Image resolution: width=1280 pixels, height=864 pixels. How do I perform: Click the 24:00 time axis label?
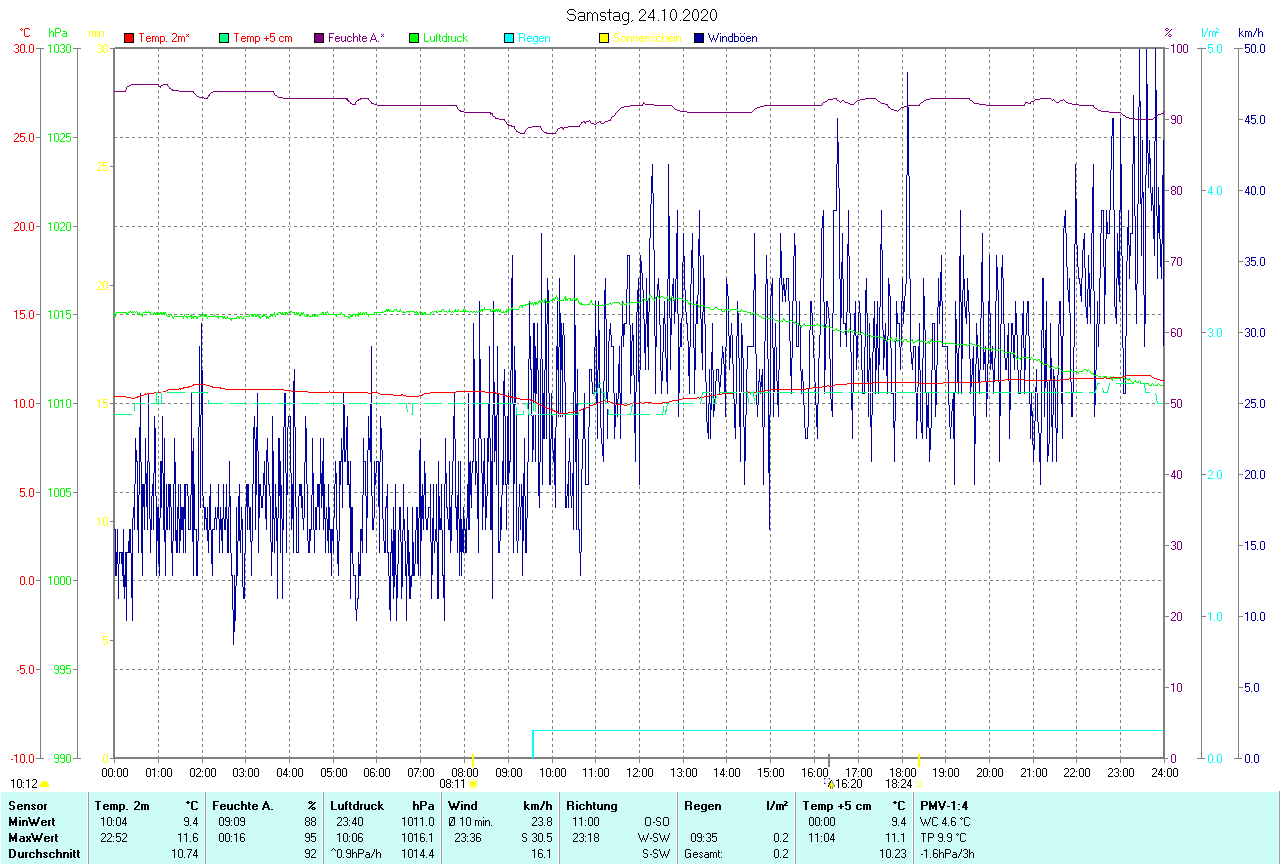pos(1164,773)
